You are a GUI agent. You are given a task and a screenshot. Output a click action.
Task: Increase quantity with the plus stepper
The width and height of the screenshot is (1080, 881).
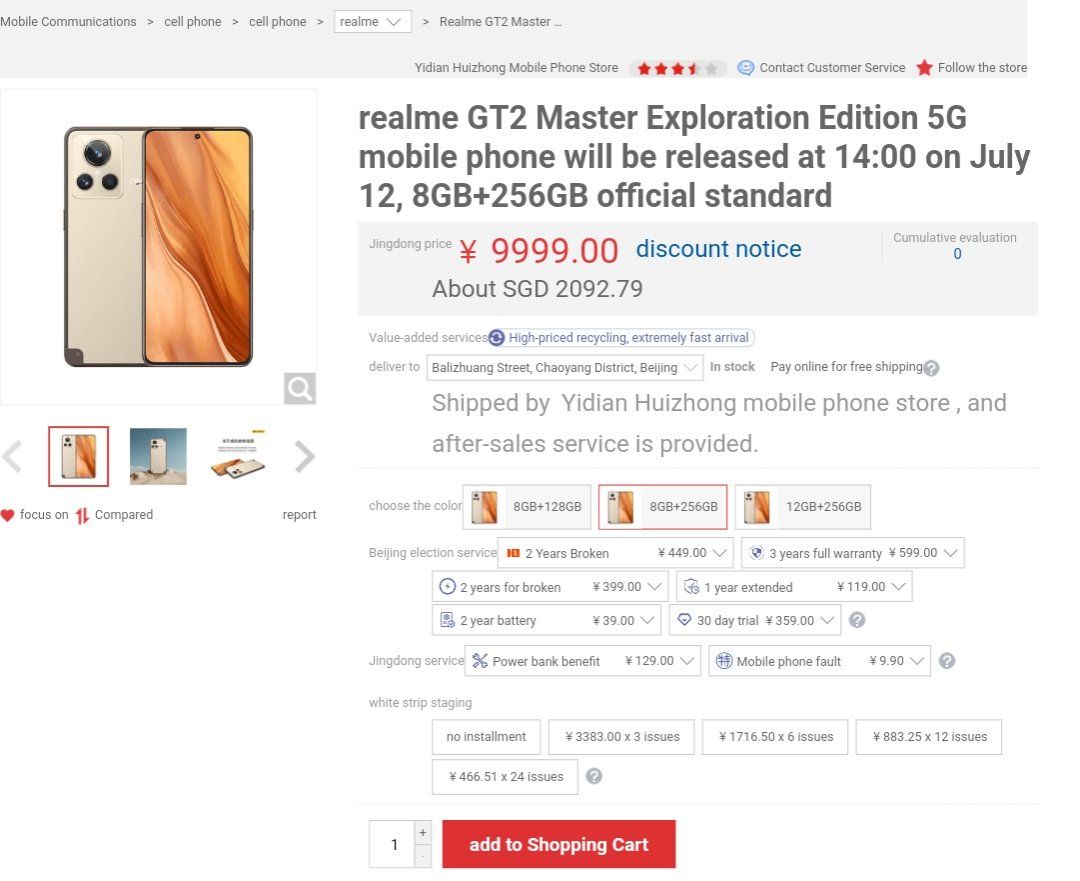pyautogui.click(x=423, y=832)
